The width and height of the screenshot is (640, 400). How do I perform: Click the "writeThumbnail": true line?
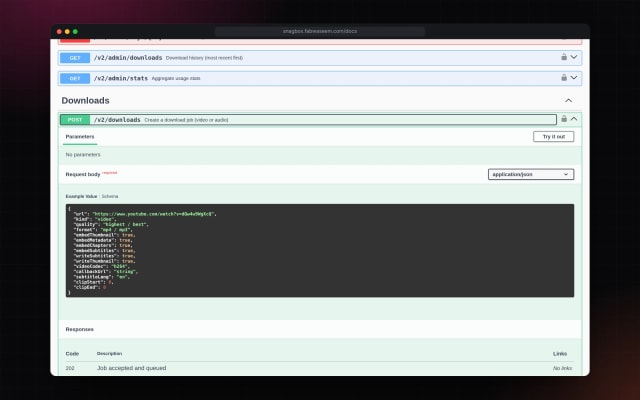104,261
